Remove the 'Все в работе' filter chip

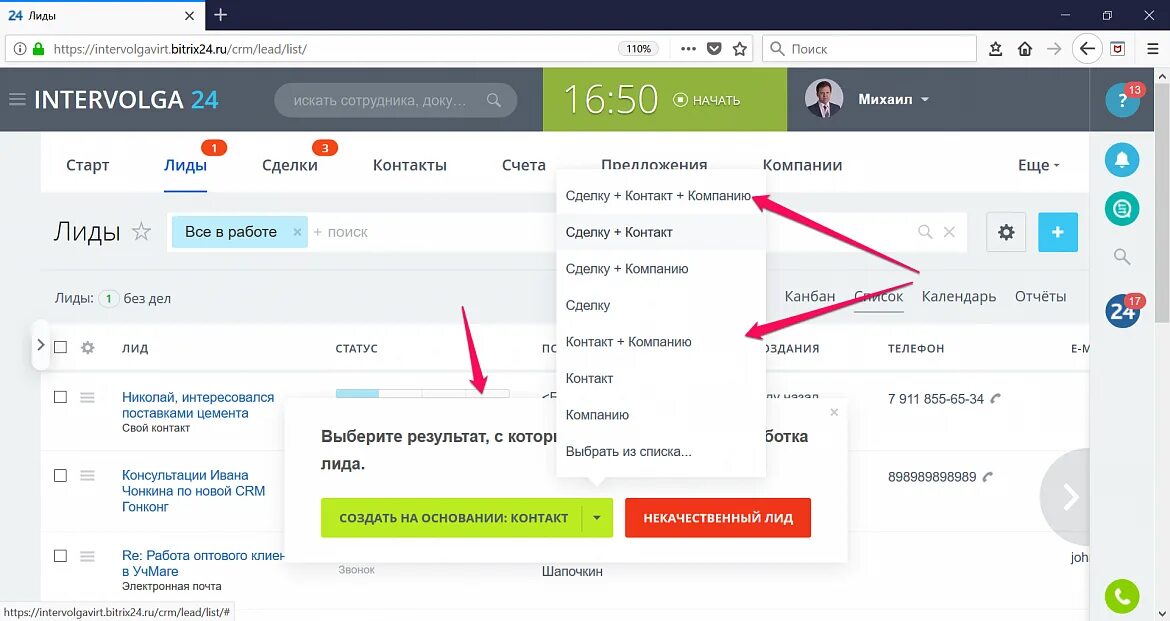pos(297,232)
